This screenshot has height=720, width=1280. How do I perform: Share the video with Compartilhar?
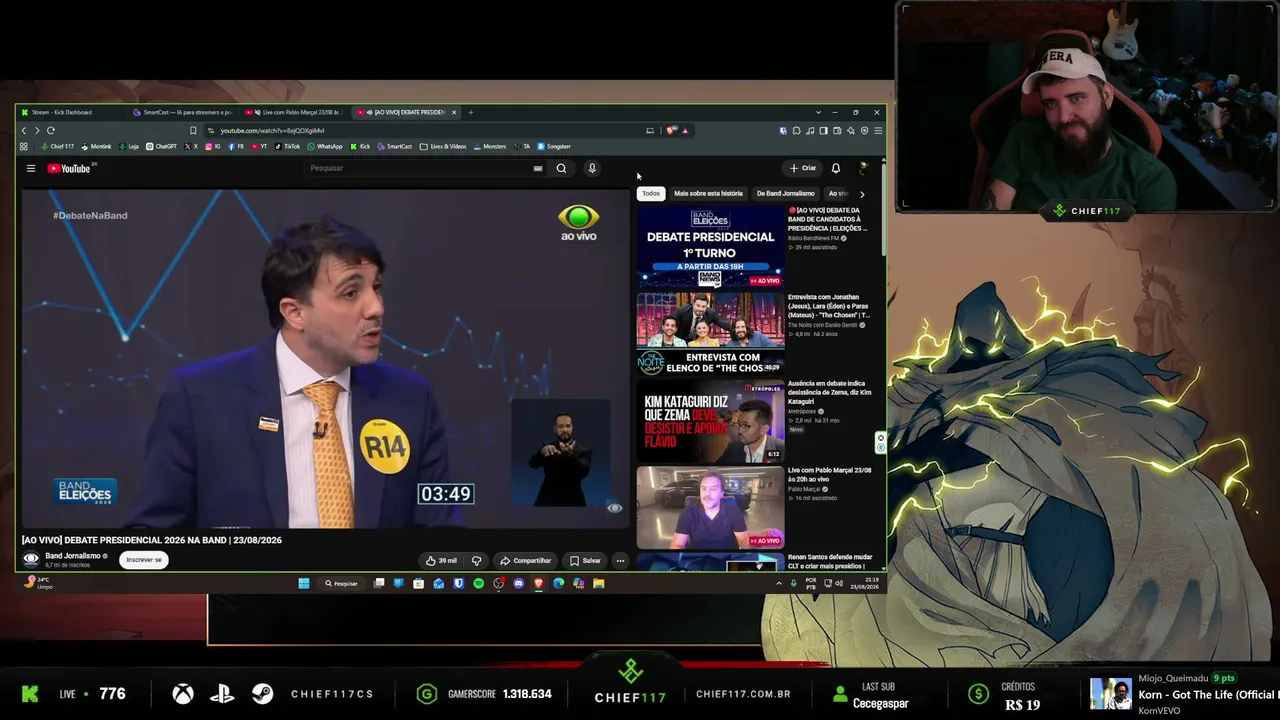click(x=525, y=560)
